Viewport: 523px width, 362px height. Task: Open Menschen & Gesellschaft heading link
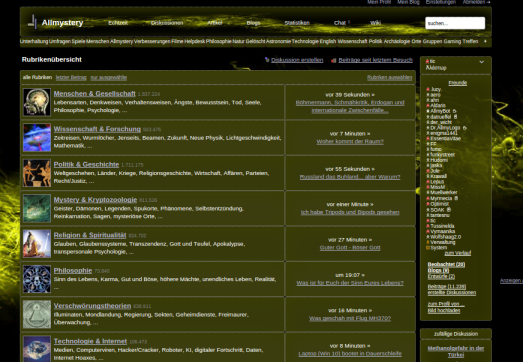pos(94,94)
